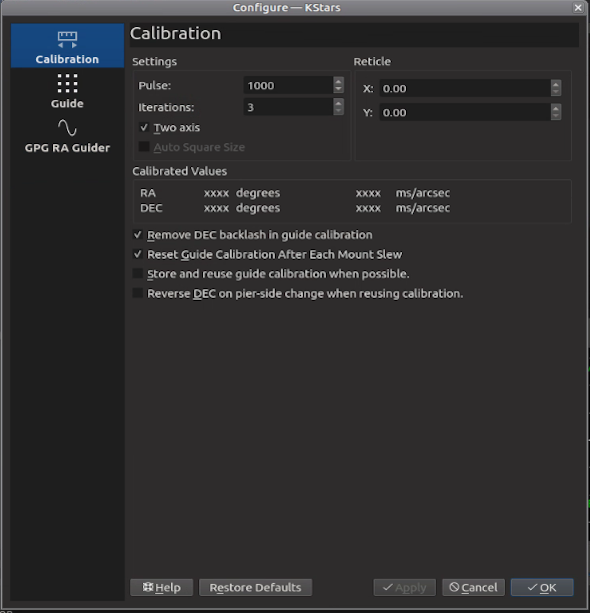590x613 pixels.
Task: Click the Help button
Action: point(161,587)
